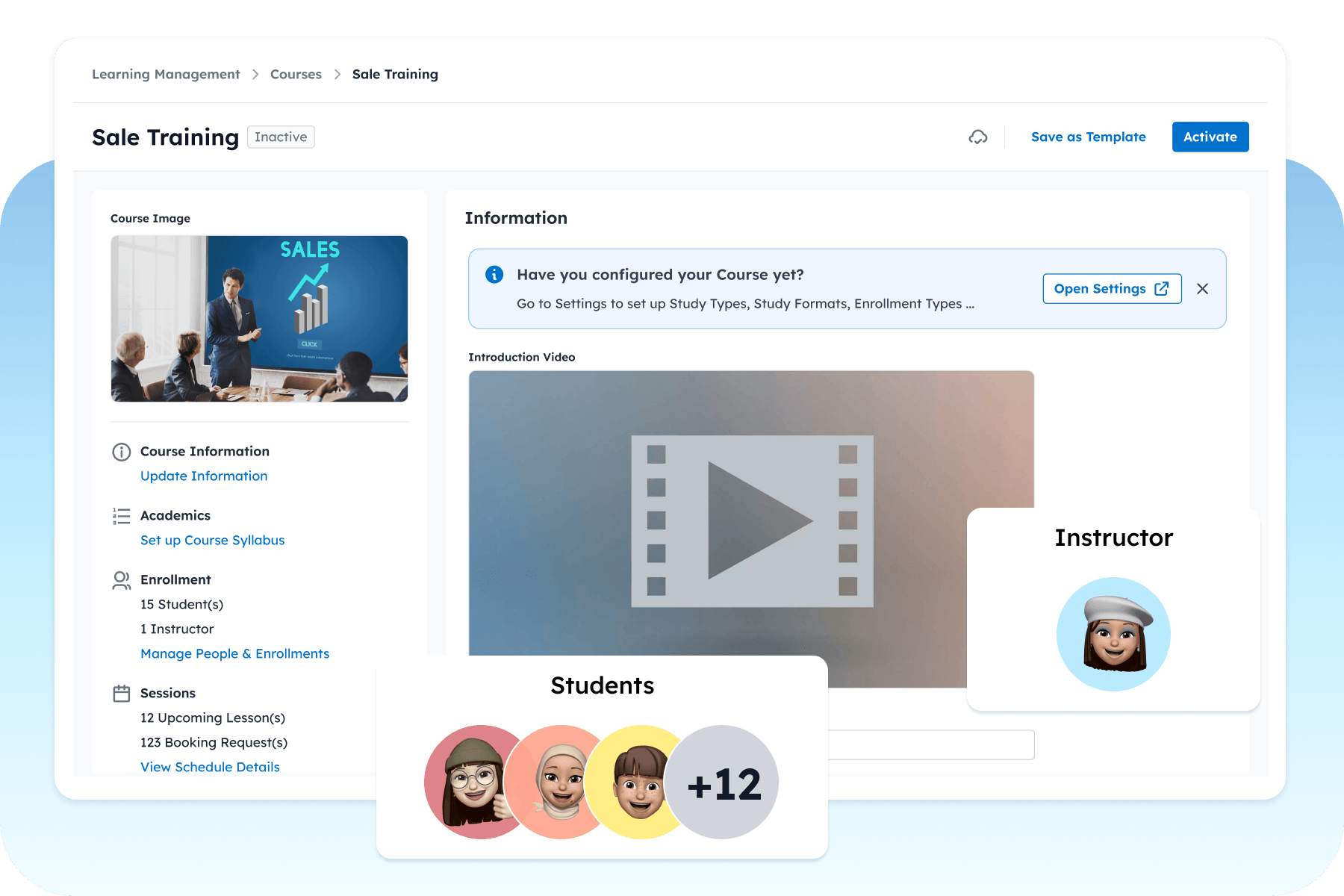This screenshot has height=896, width=1344.
Task: Manage People & Enrollments
Action: pos(234,653)
